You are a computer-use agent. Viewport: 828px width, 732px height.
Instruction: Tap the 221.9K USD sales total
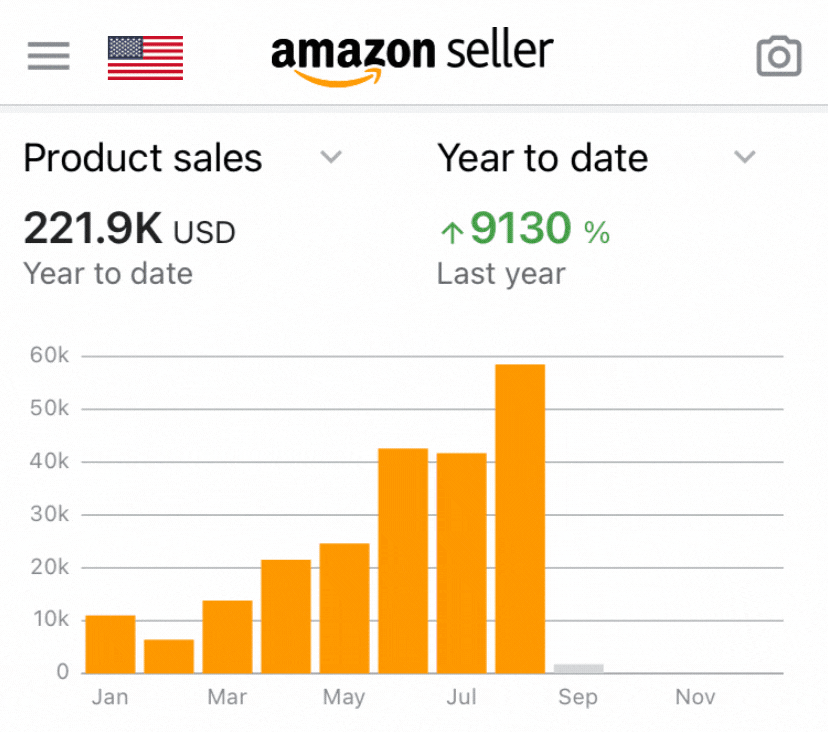(129, 232)
